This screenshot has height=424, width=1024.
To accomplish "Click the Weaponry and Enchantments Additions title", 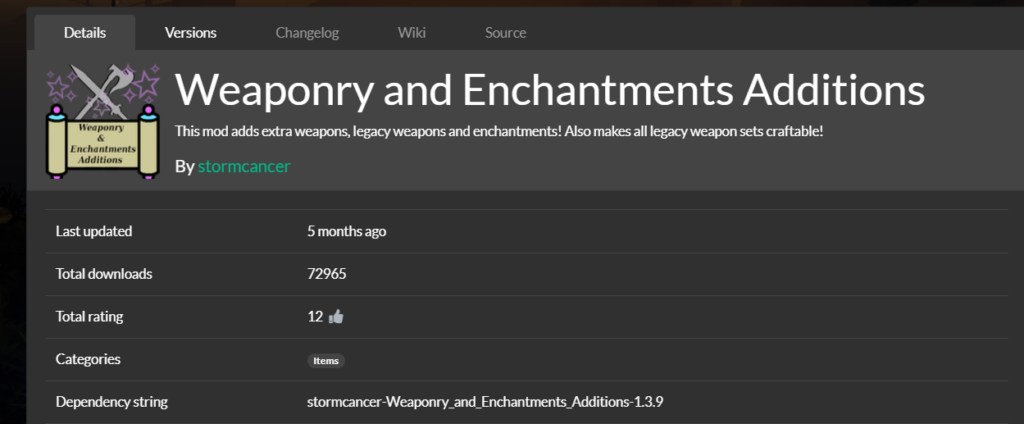I will pos(550,90).
